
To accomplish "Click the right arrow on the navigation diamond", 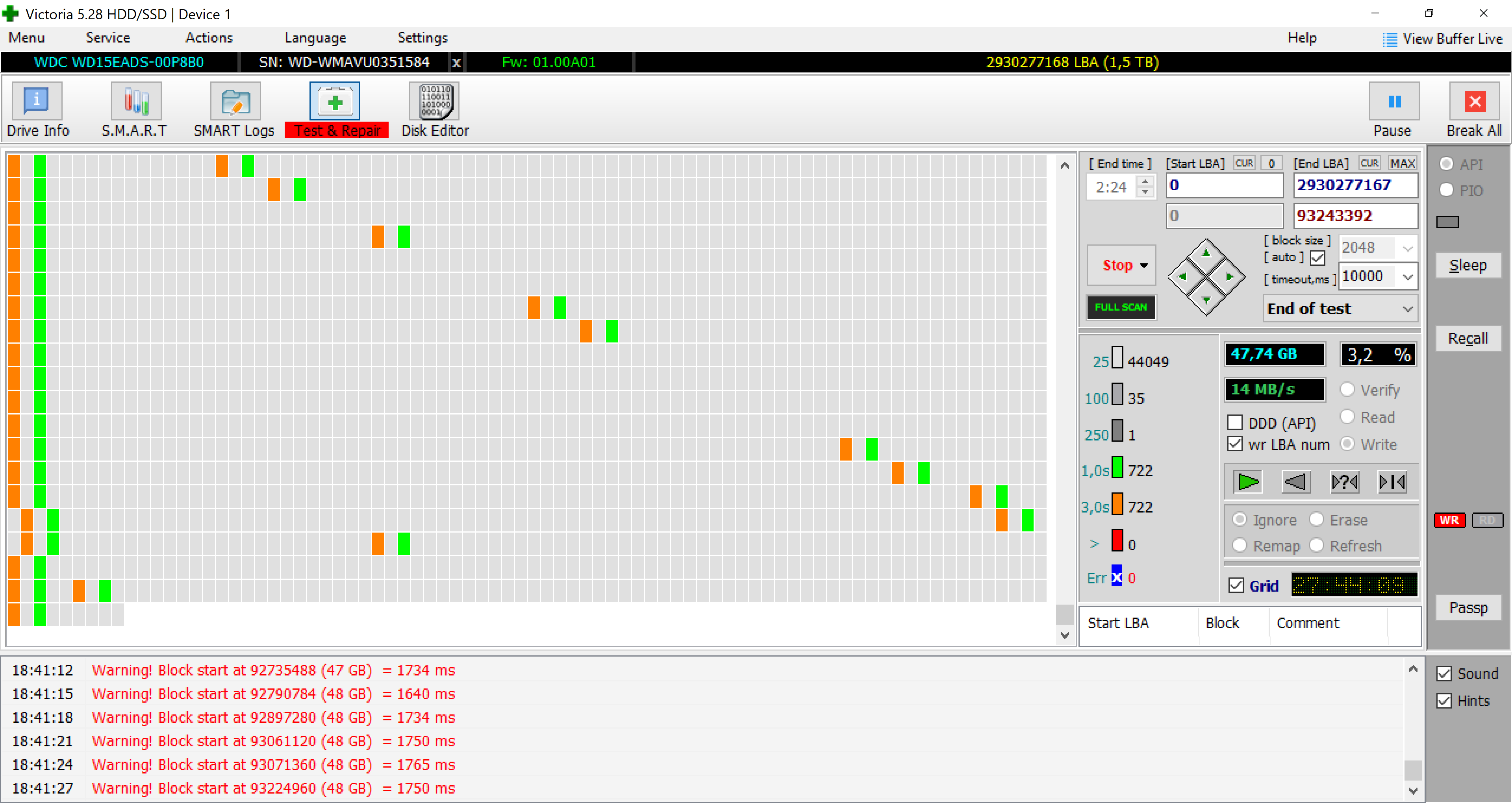I will pos(1230,276).
